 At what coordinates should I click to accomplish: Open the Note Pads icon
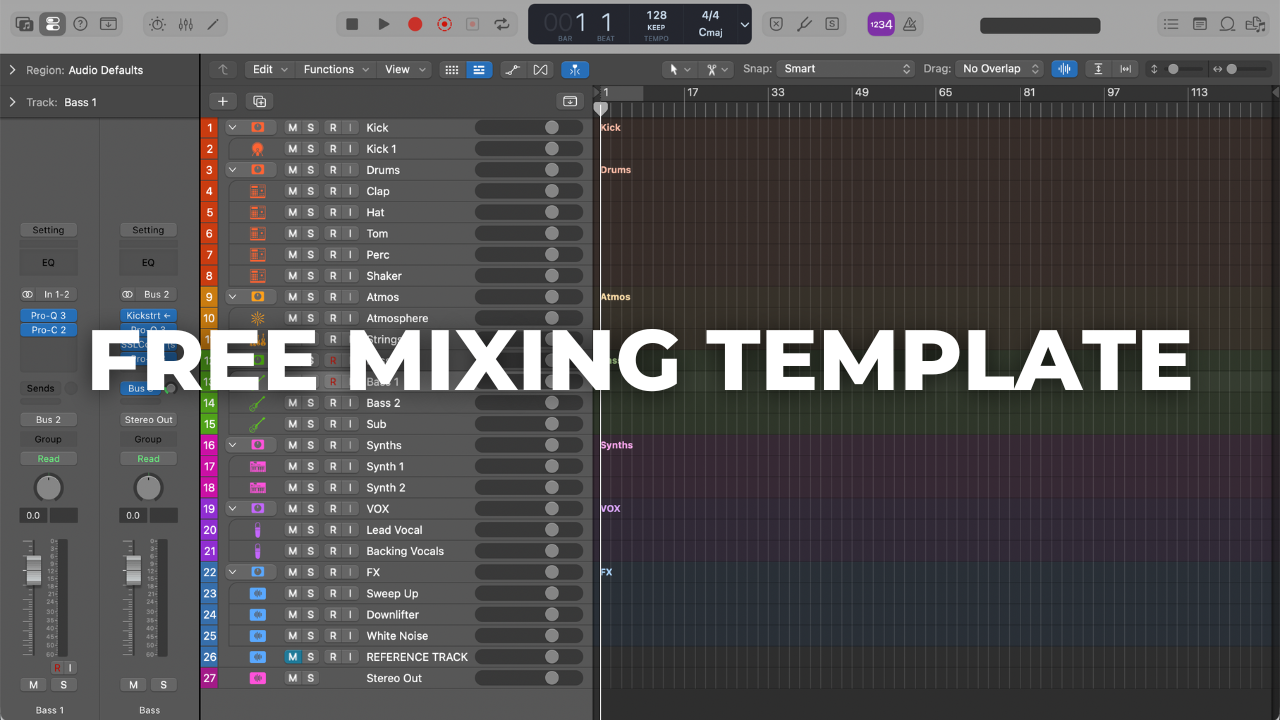1199,23
